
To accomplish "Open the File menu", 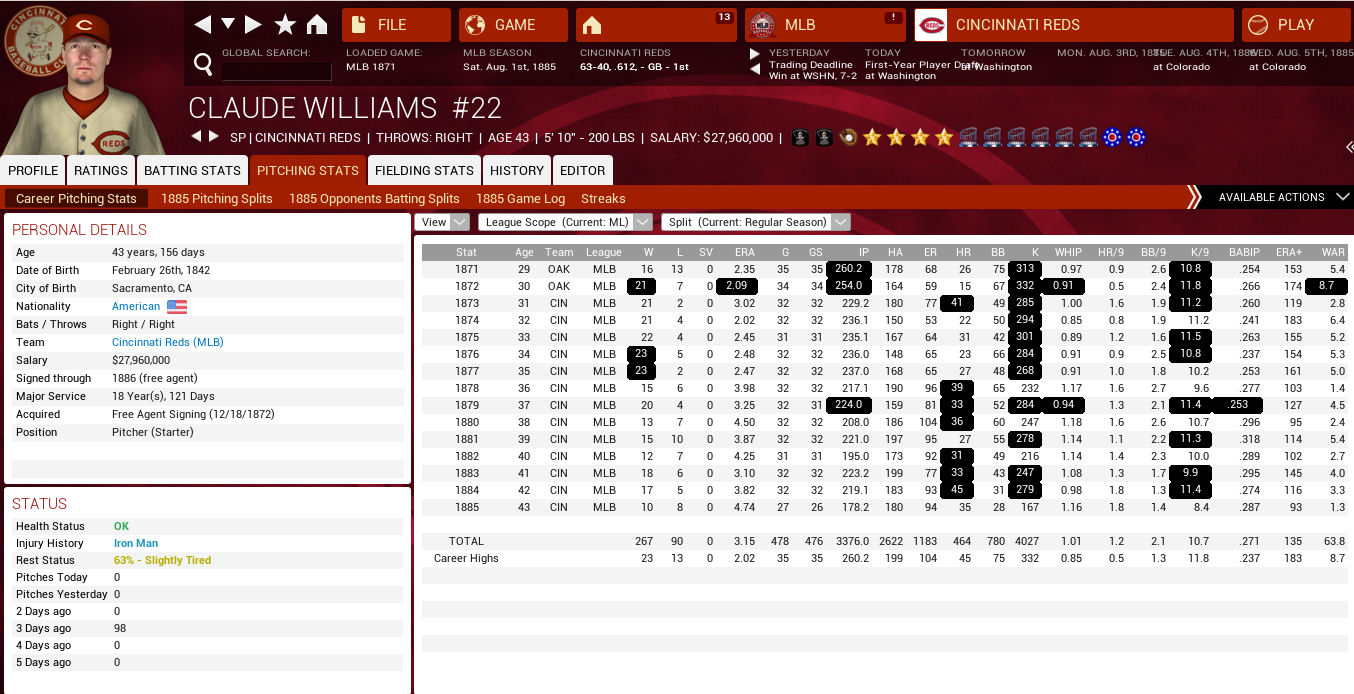I will click(396, 25).
